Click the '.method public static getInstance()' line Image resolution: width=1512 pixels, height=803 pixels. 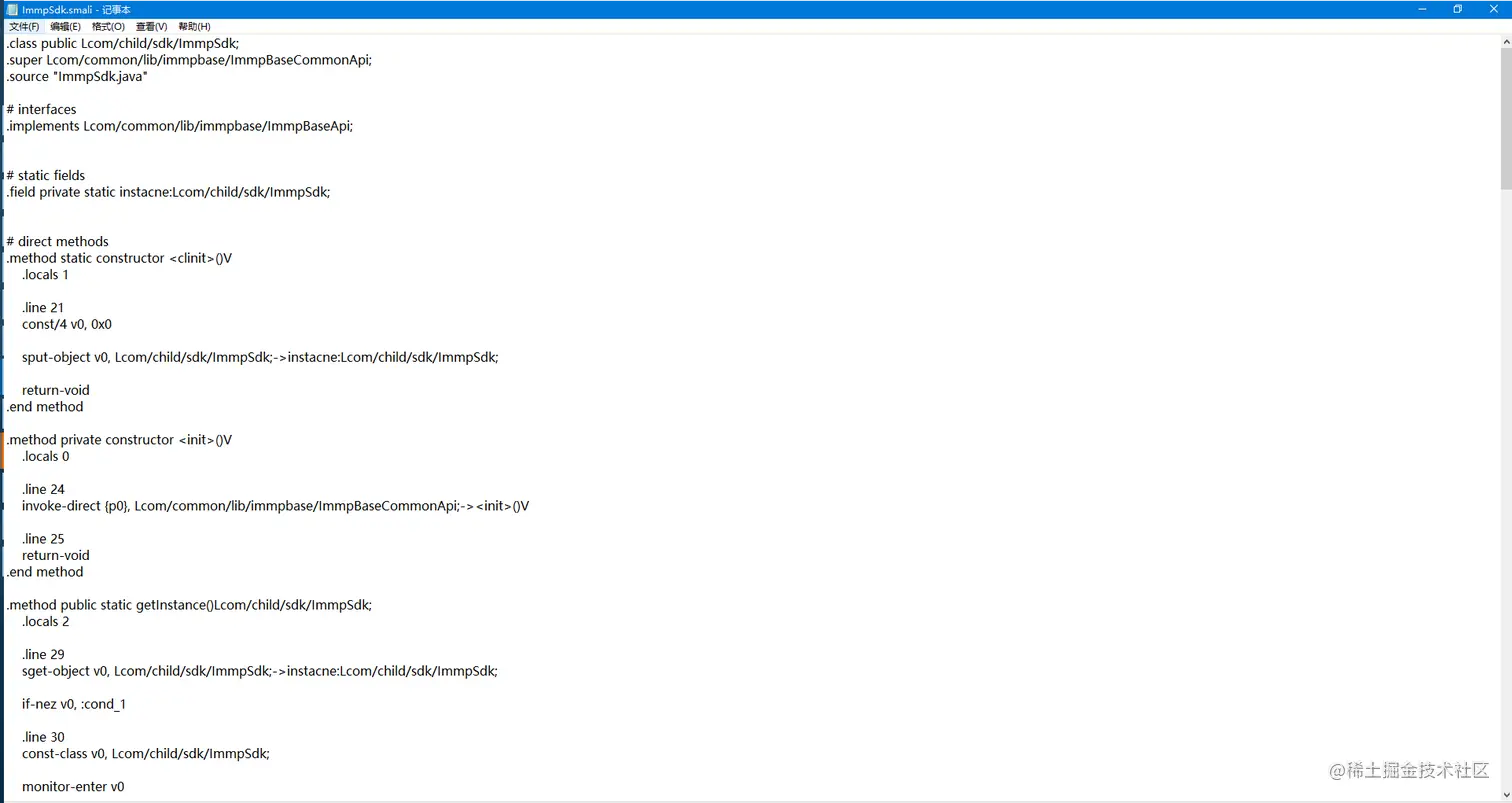(189, 605)
